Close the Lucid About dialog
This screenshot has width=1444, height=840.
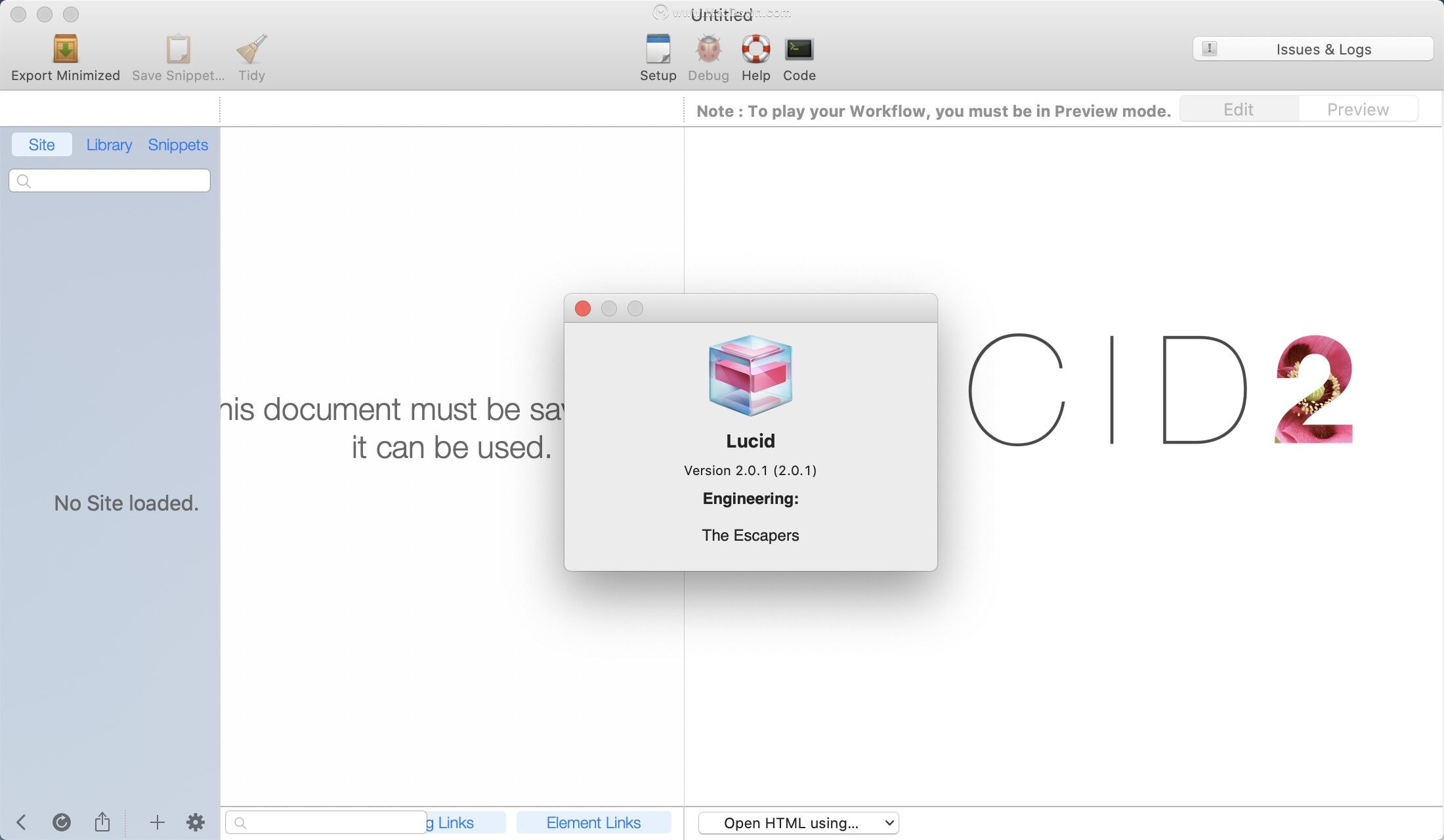pyautogui.click(x=583, y=308)
